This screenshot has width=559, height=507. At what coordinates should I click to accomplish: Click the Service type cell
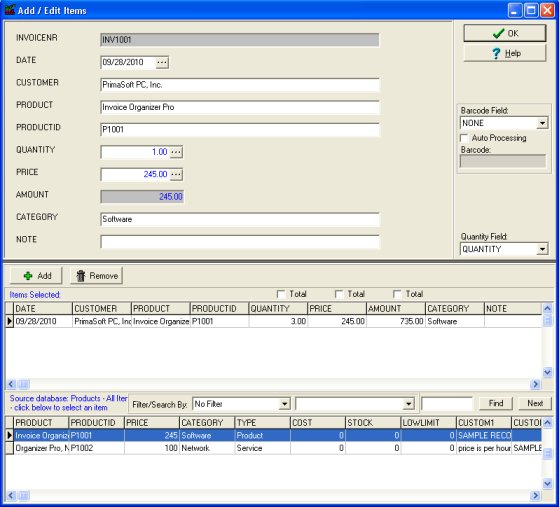262,448
